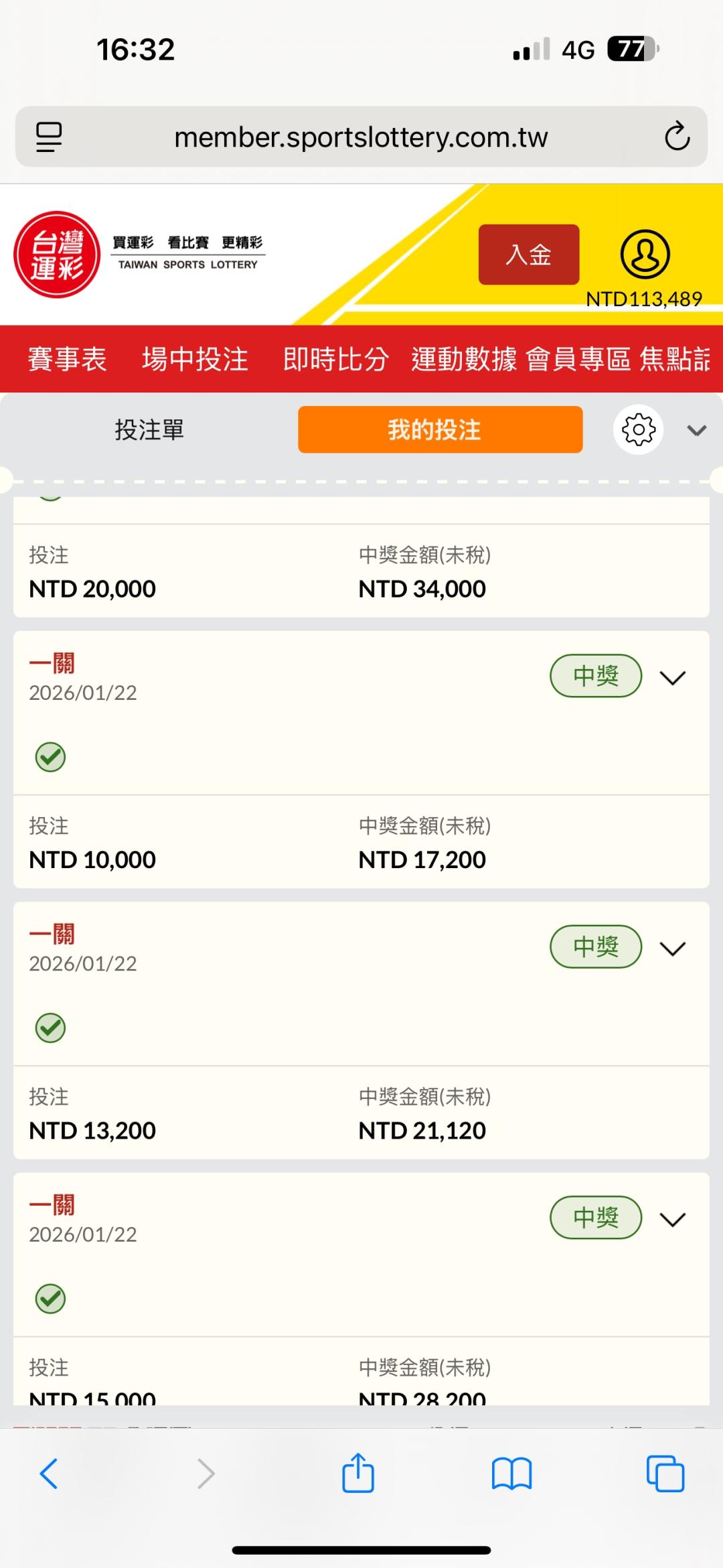This screenshot has width=723, height=1568.
Task: Tap green check on NTD 15,000 bet
Action: tap(50, 1299)
